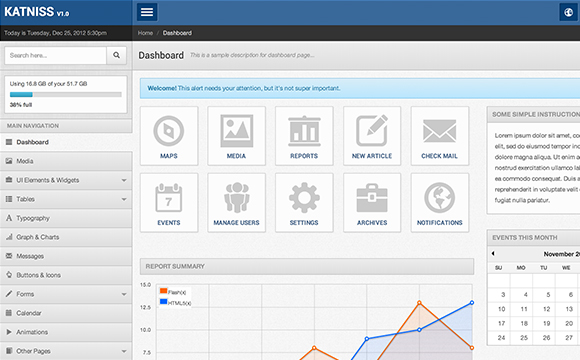Click the orange peak data point
Screen dimensions: 580x360
pos(419,303)
